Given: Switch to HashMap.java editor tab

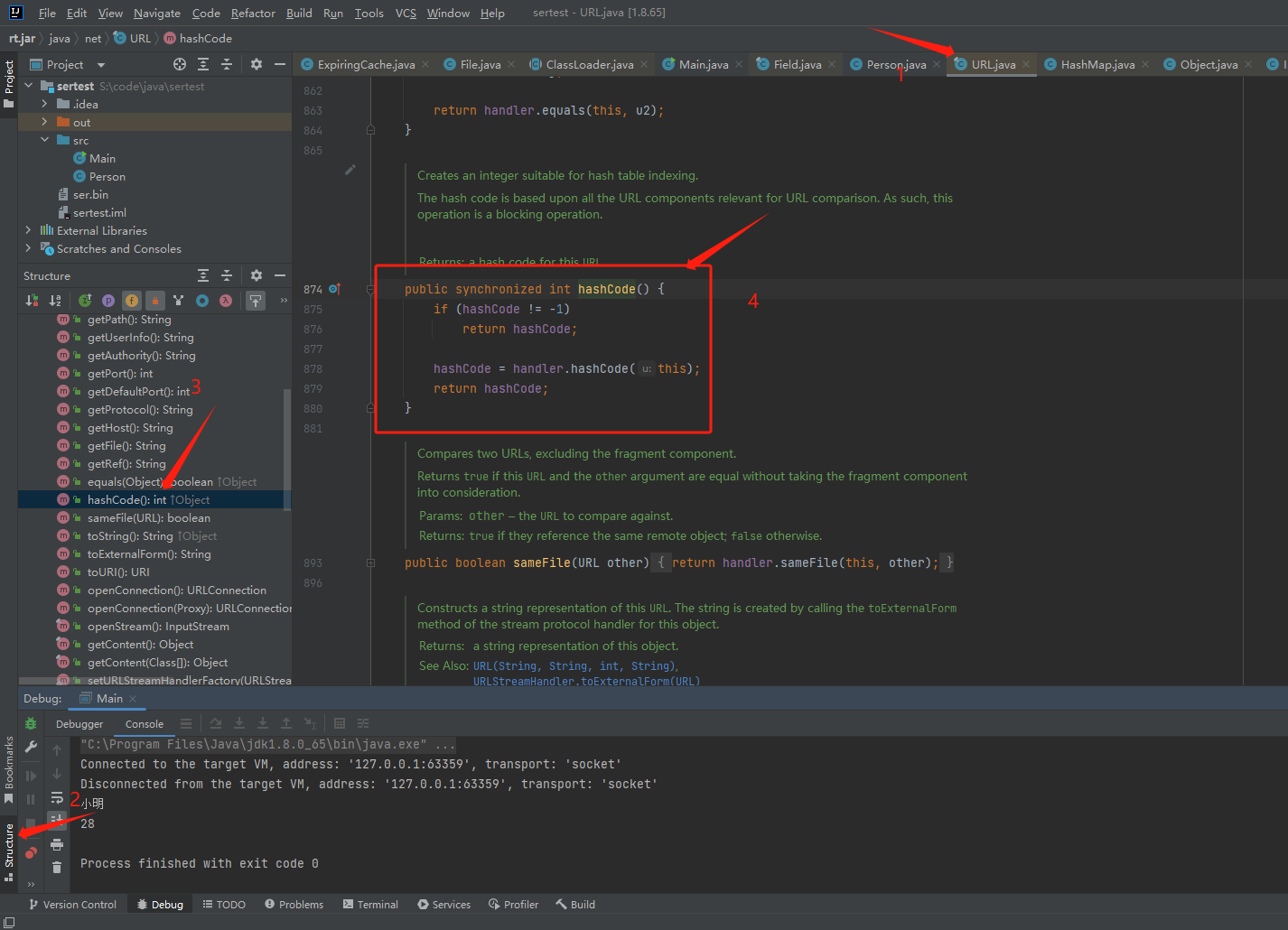Looking at the screenshot, I should [1097, 64].
